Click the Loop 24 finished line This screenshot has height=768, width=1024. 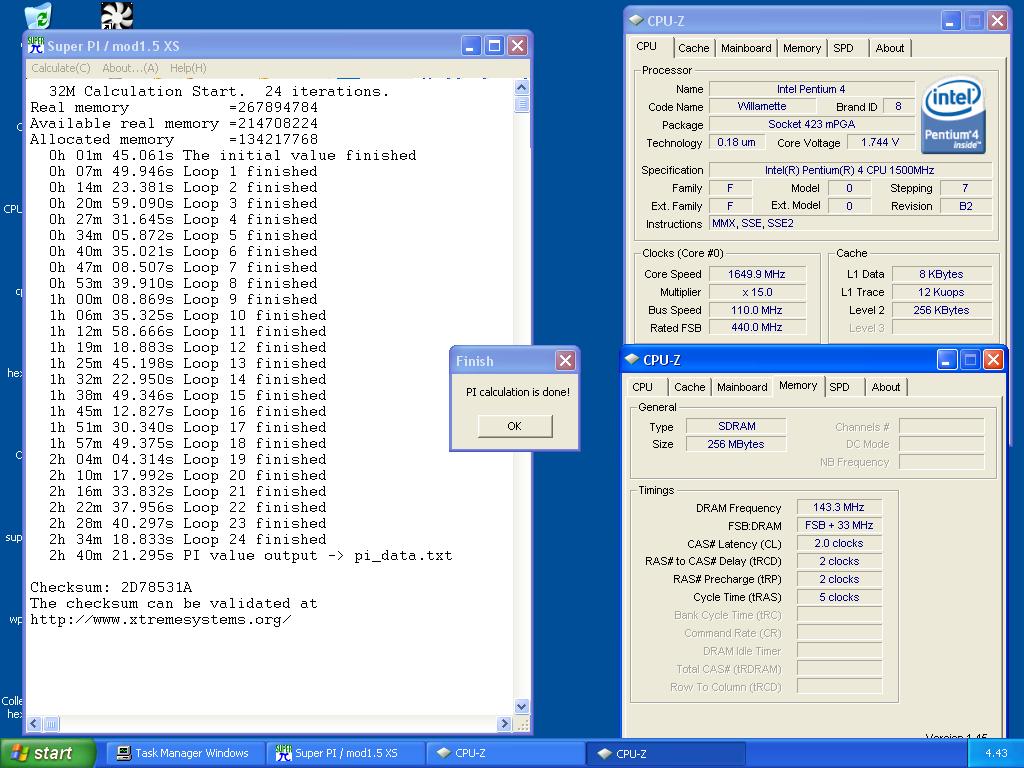coord(188,539)
